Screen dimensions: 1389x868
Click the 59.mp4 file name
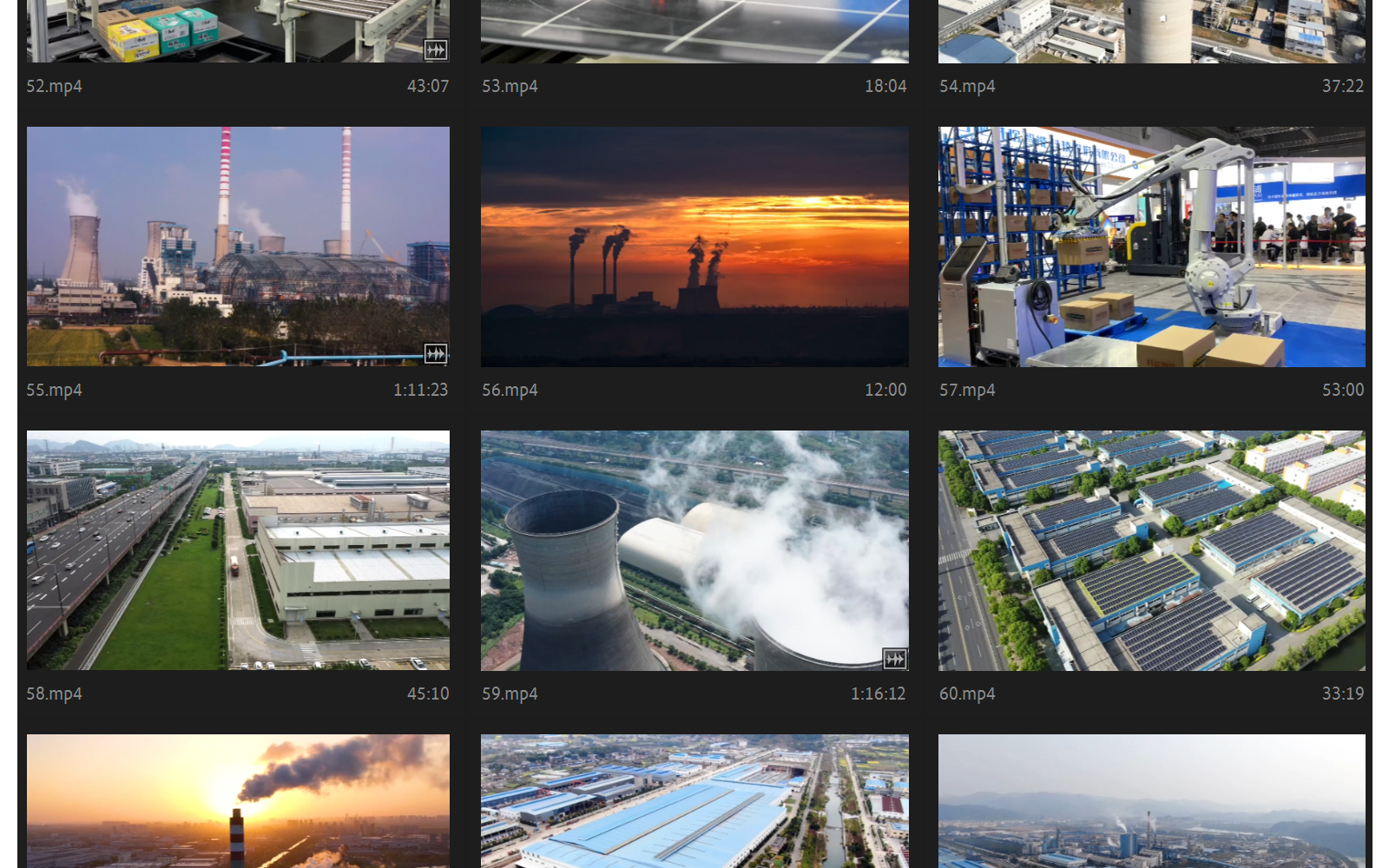click(510, 694)
